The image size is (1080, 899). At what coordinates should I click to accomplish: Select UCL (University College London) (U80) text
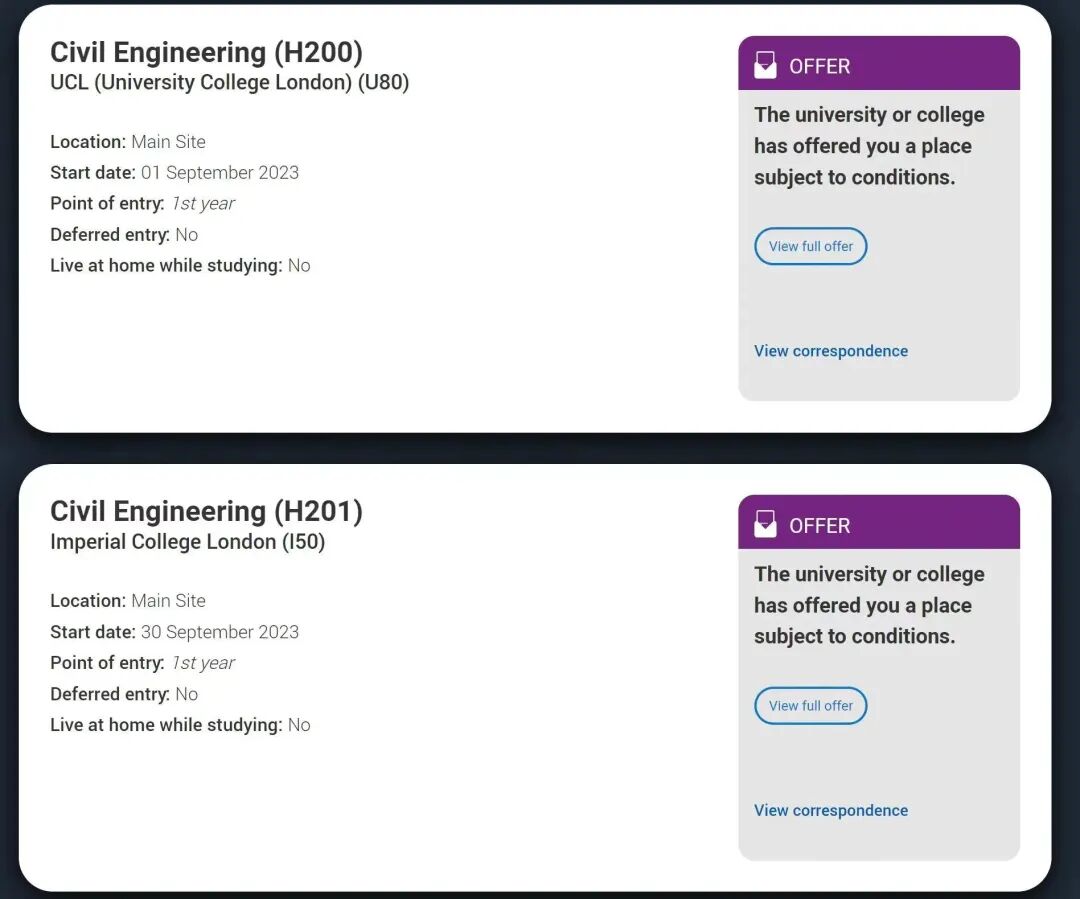coord(229,83)
